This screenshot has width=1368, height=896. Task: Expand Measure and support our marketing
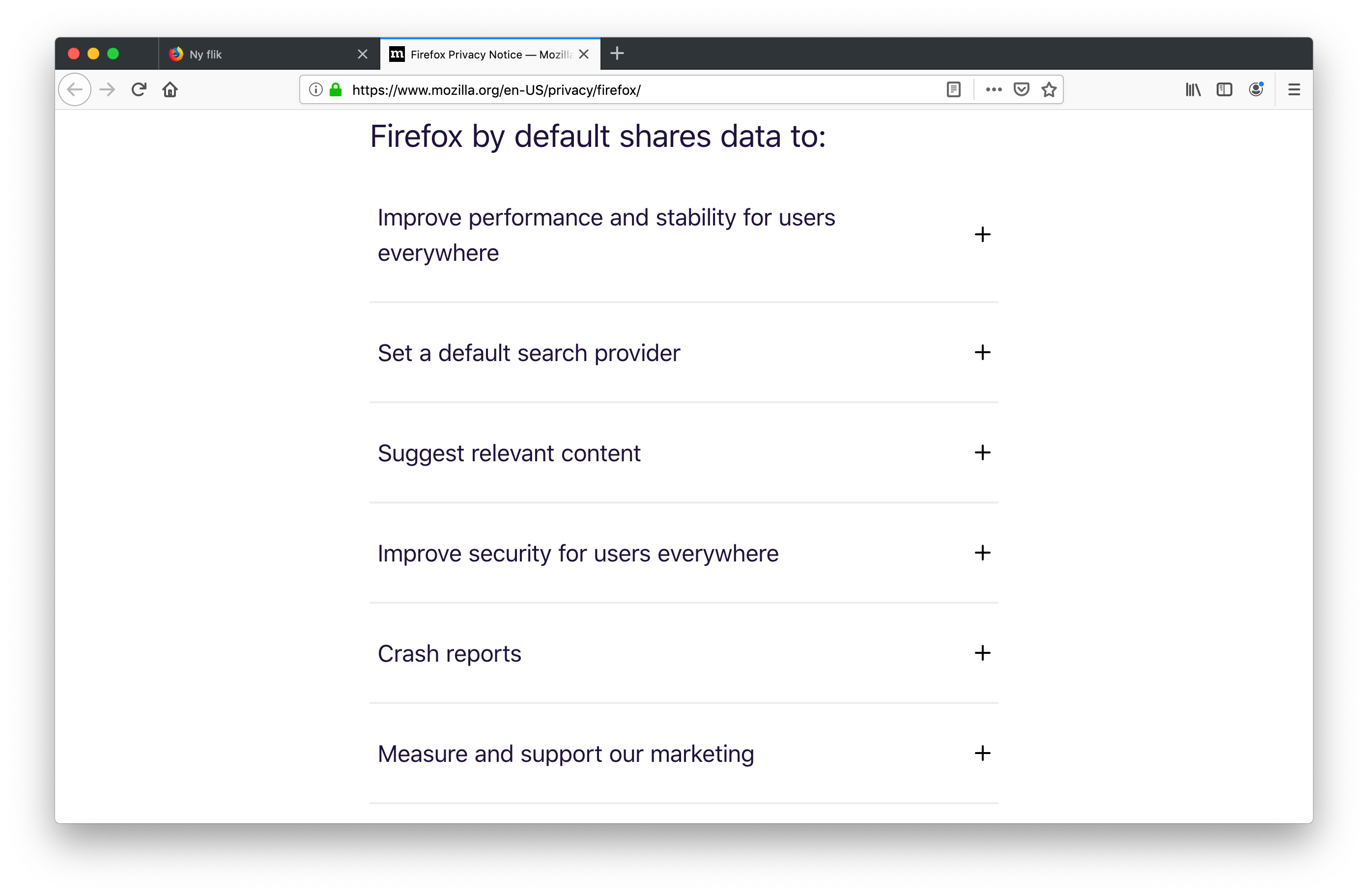[982, 754]
